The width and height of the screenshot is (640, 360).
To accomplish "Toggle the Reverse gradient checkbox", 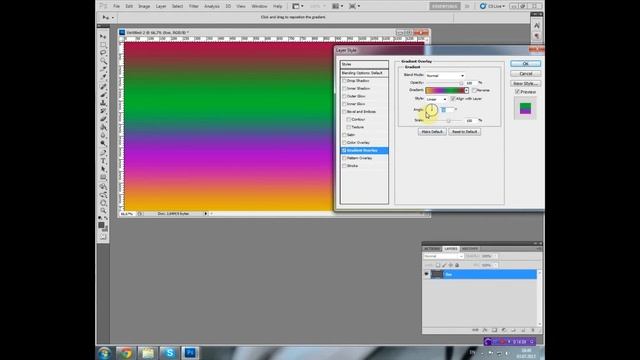I will click(474, 90).
